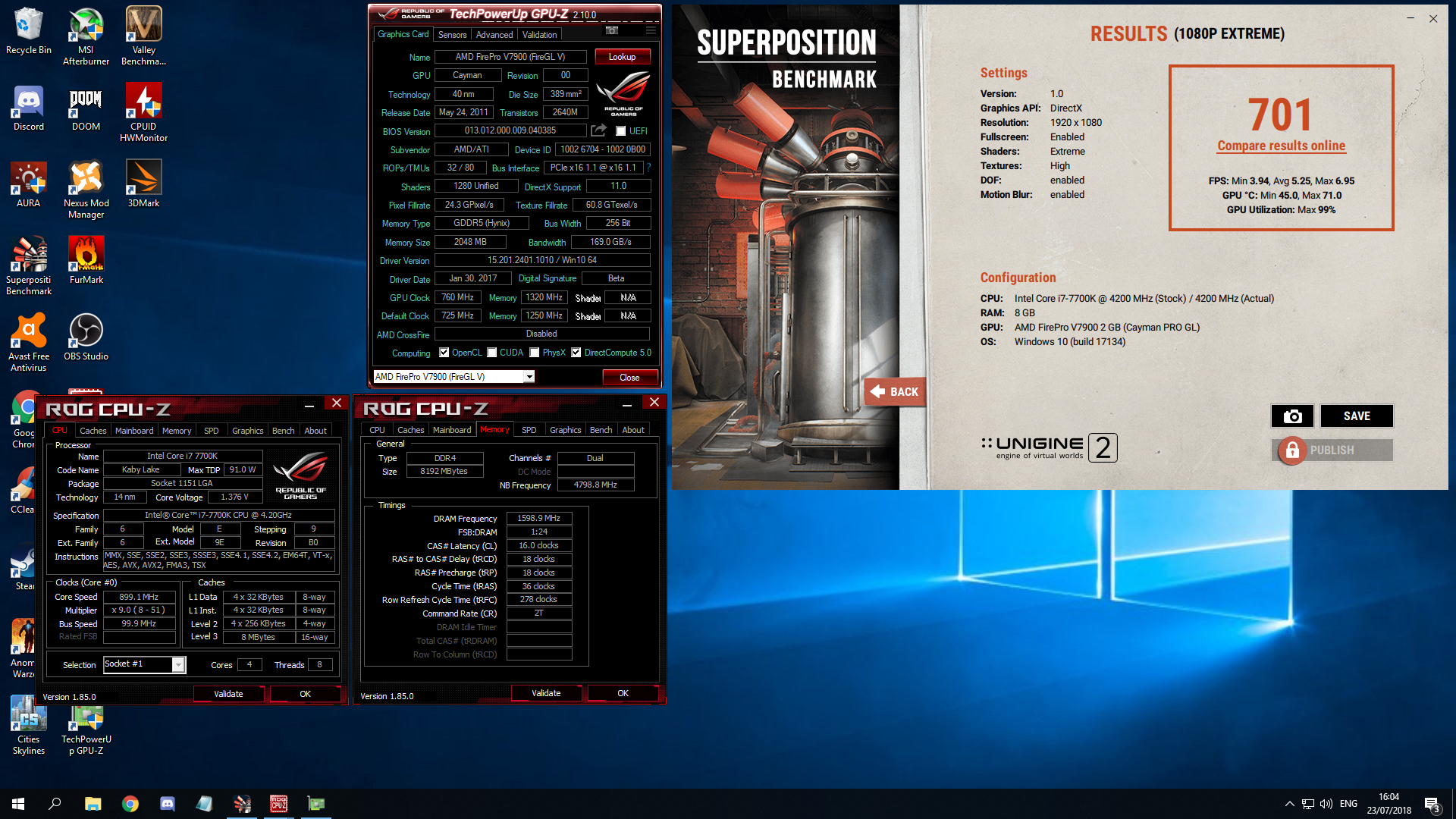Open Caches tab in left CPU-Z window
Screen dimensions: 1456x819
pyautogui.click(x=93, y=431)
